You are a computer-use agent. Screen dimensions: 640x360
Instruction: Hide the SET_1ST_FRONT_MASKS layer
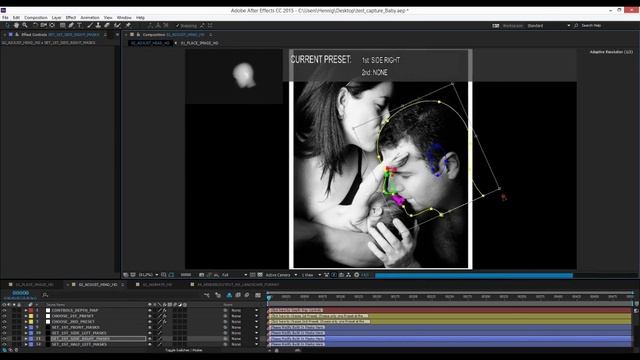4,327
